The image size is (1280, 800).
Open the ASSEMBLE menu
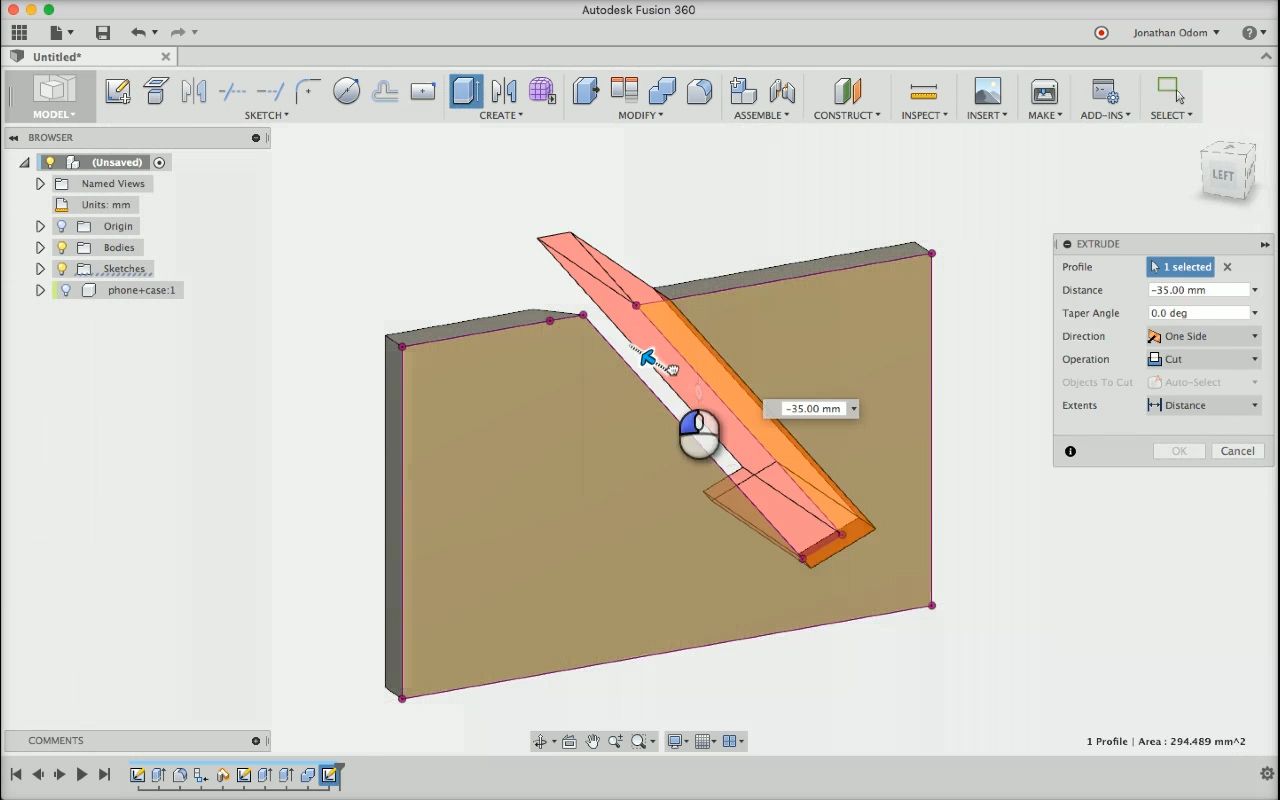click(762, 115)
